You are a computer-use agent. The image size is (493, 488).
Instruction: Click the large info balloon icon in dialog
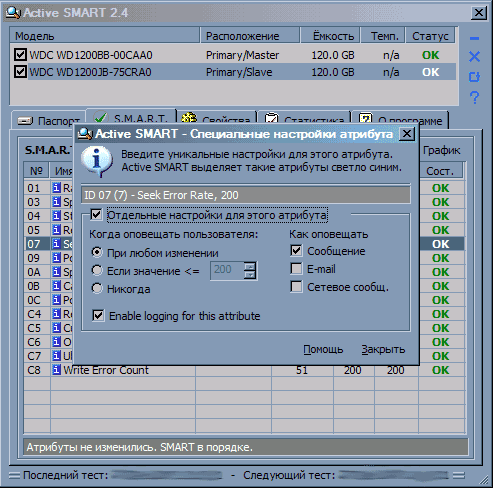(97, 162)
